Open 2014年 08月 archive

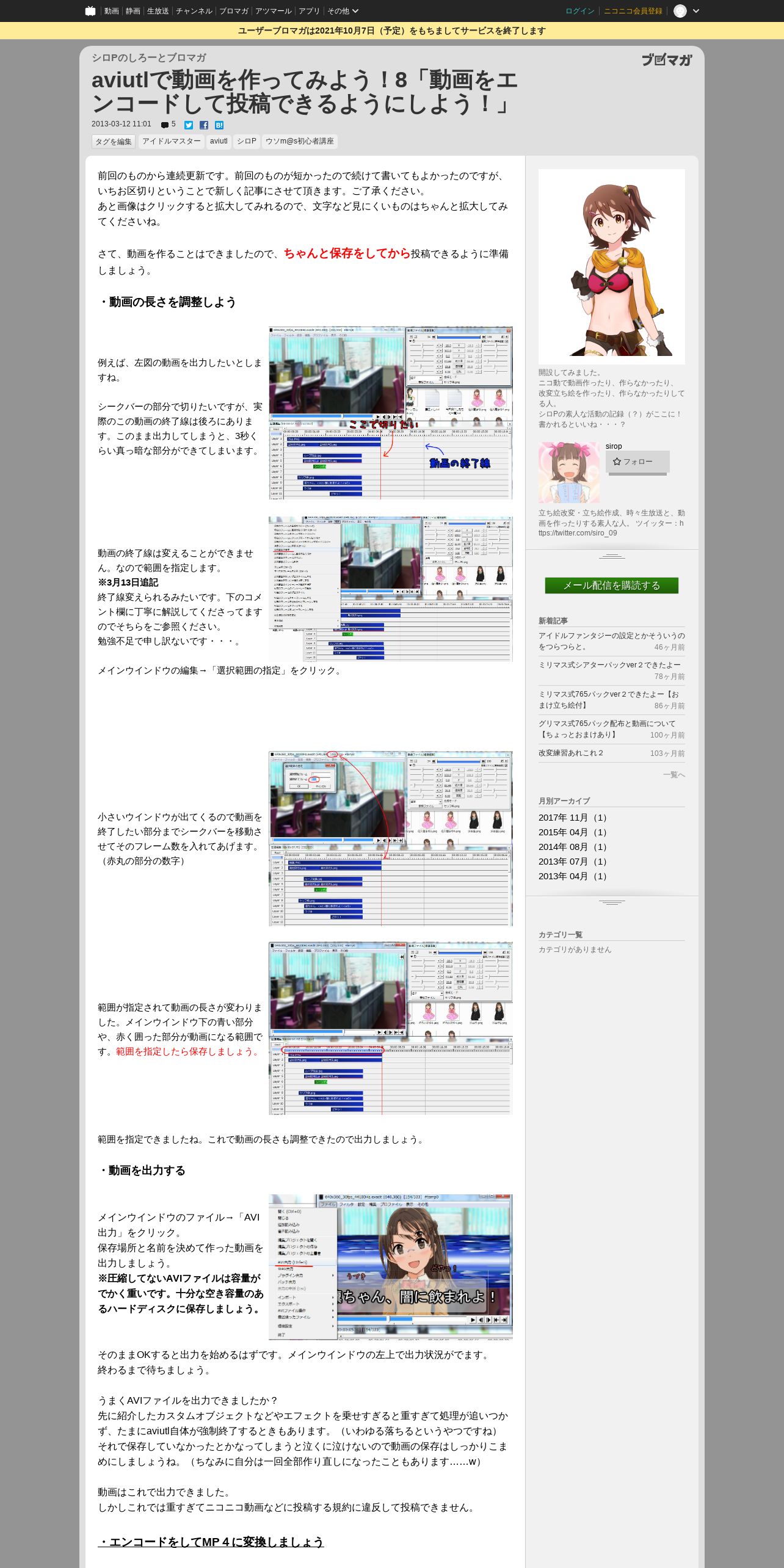(573, 847)
